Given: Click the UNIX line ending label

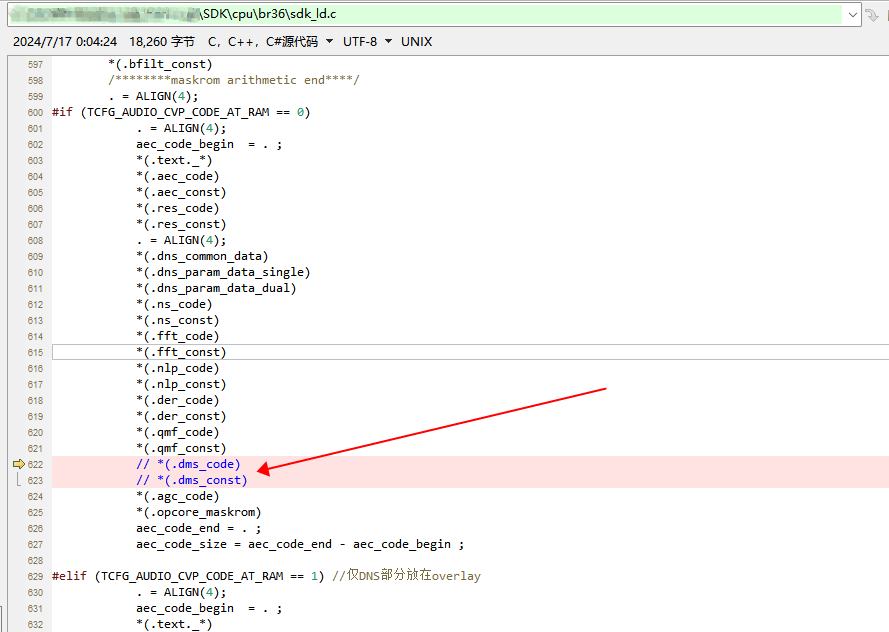Looking at the screenshot, I should (x=416, y=41).
